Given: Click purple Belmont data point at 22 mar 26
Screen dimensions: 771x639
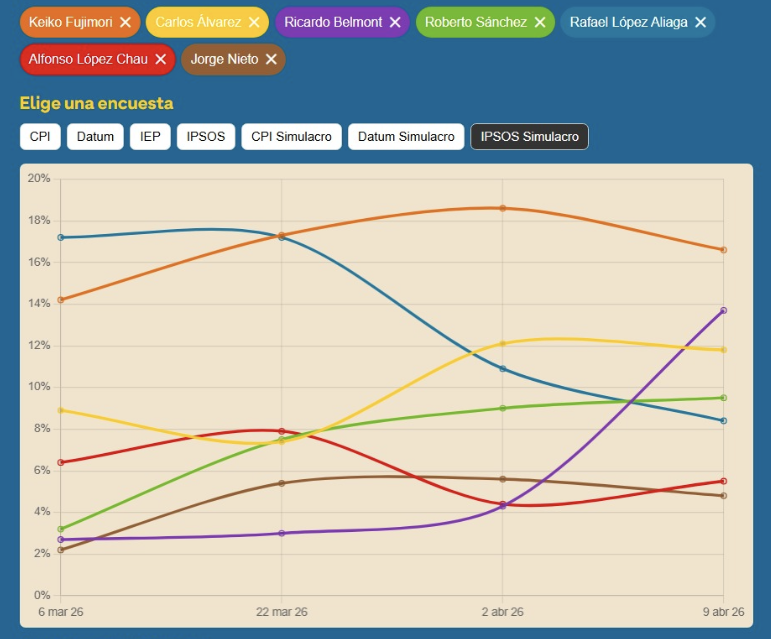Looking at the screenshot, I should point(282,533).
